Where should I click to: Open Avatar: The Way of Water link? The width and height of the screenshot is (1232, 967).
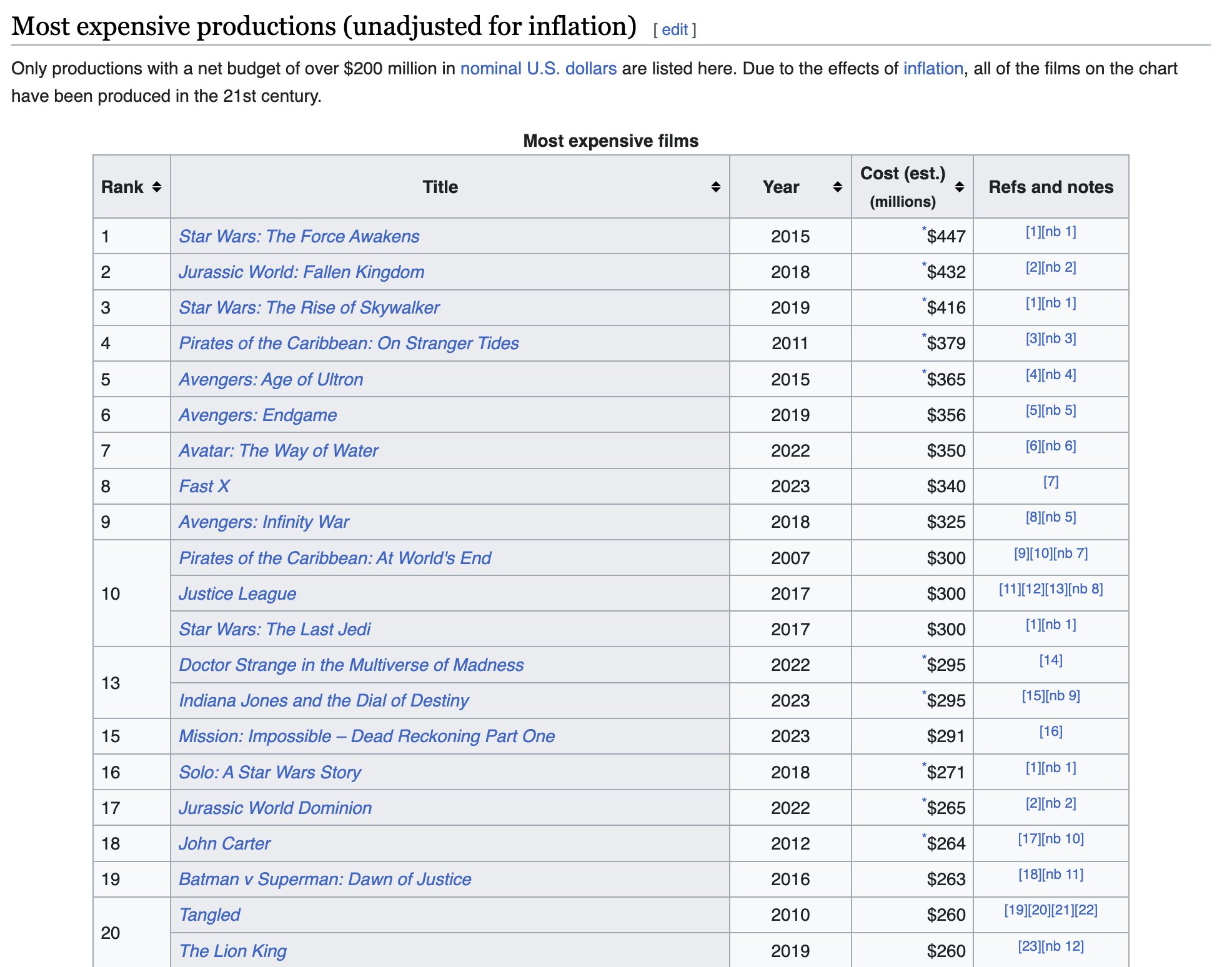(x=278, y=450)
